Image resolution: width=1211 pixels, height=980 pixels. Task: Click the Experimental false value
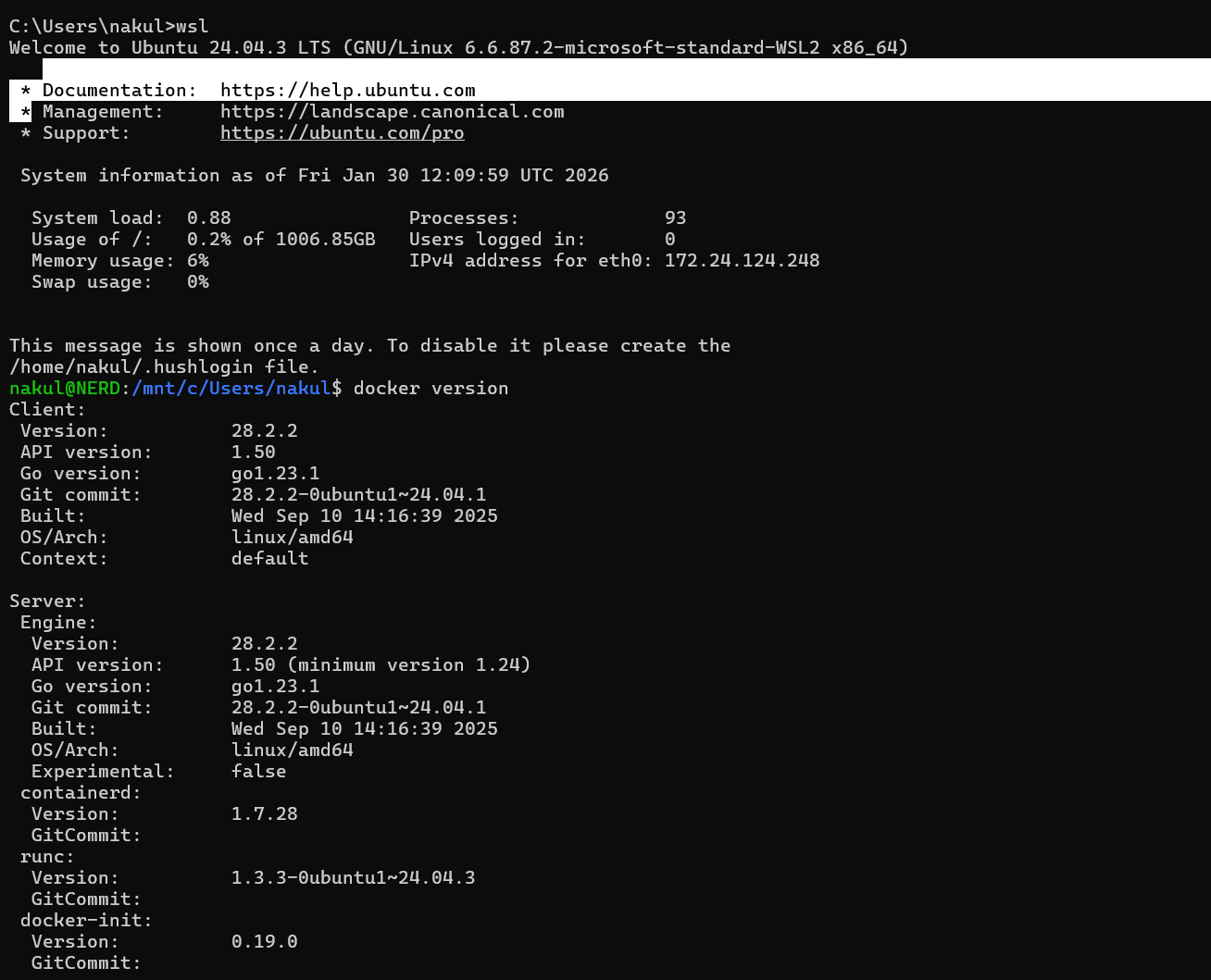pos(258,771)
